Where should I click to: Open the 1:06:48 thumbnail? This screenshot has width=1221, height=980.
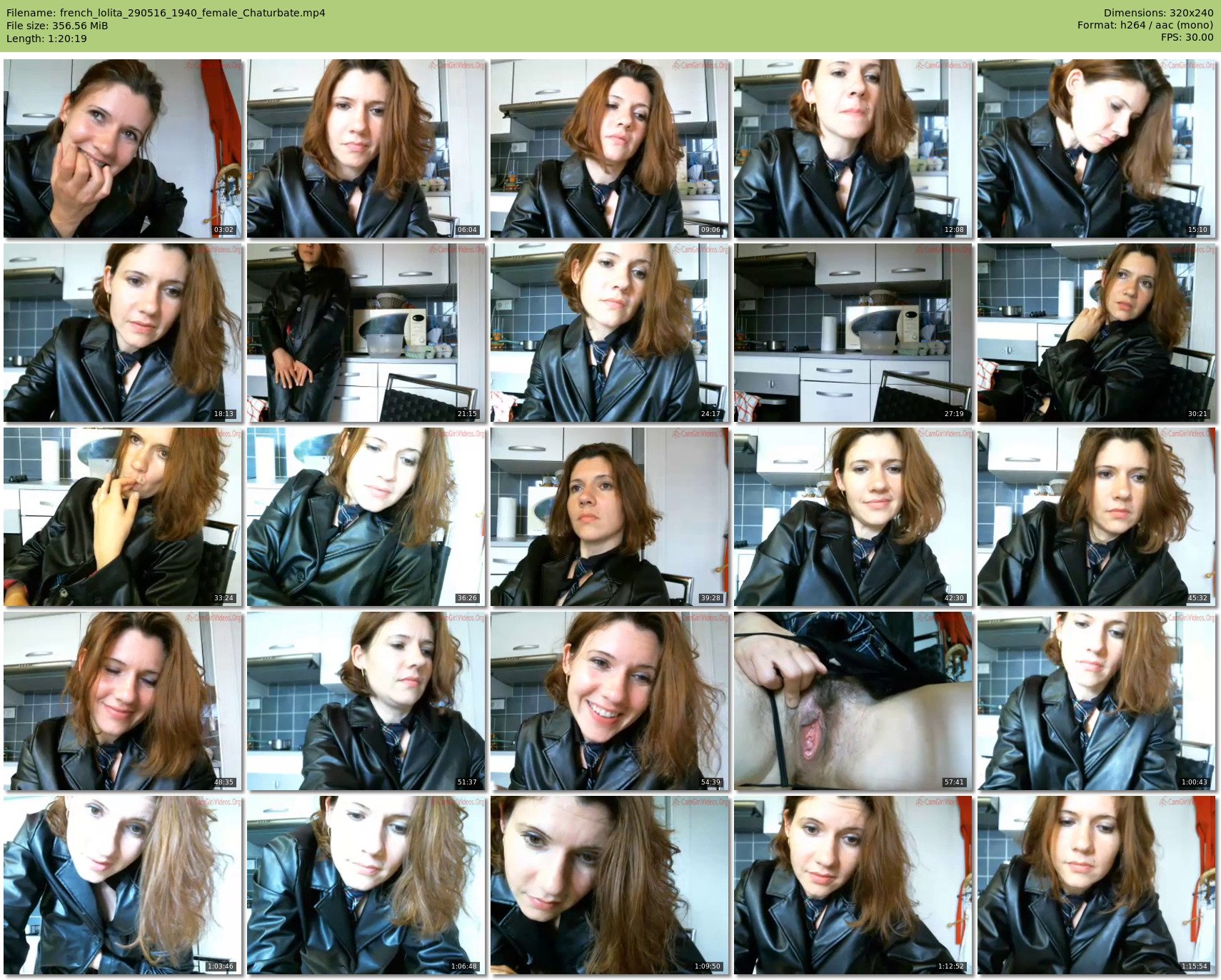(366, 885)
